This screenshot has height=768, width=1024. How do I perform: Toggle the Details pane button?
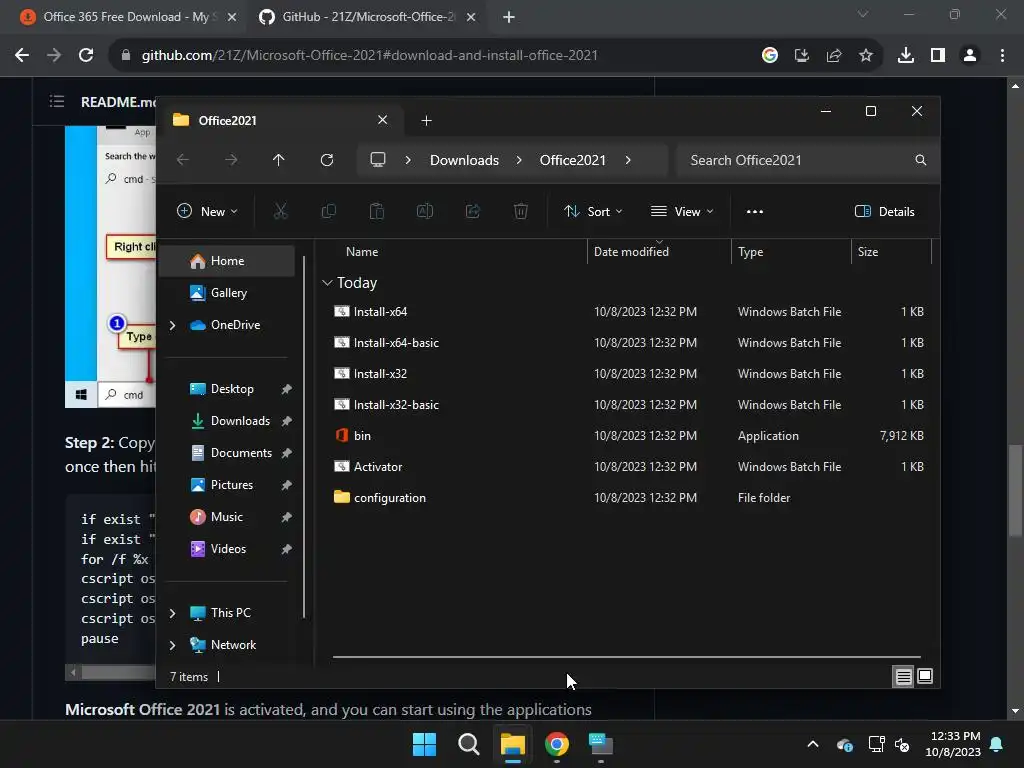(x=884, y=212)
